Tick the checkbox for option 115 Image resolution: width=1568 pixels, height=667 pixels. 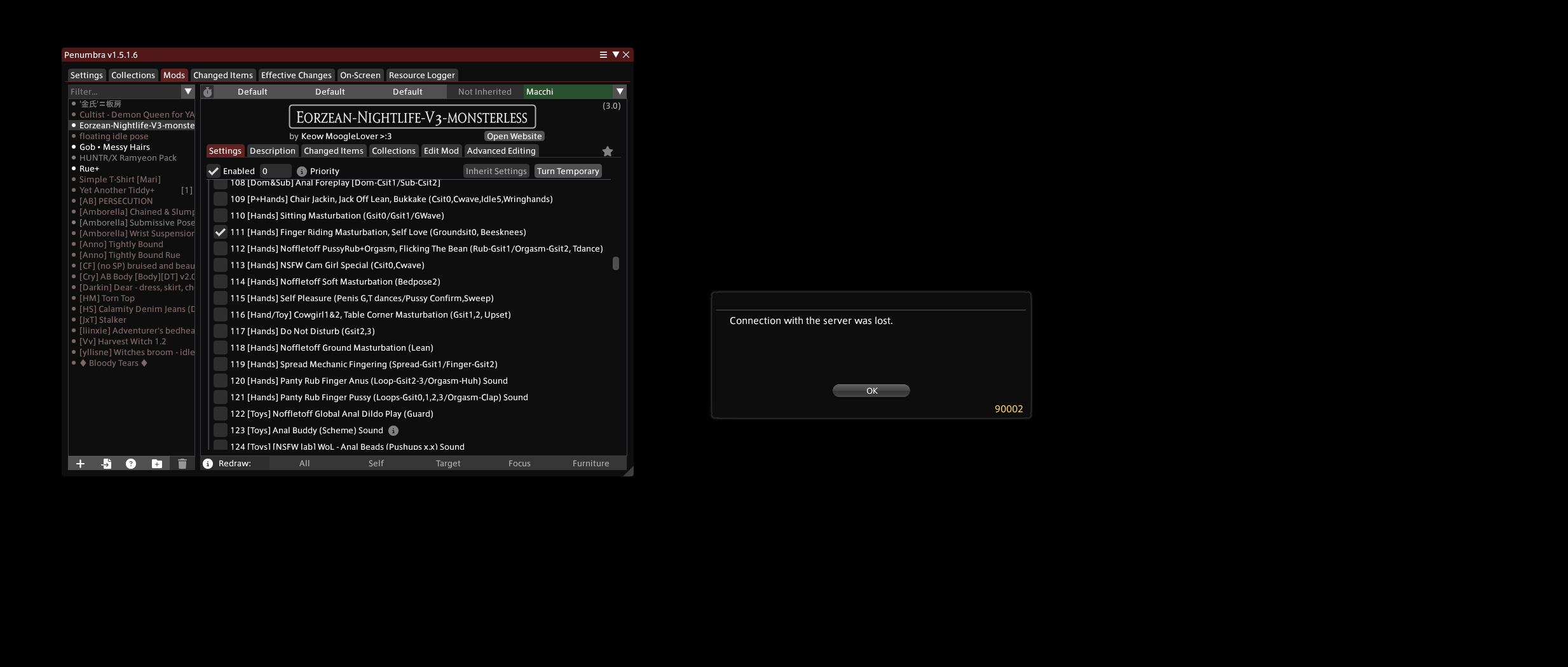(221, 299)
